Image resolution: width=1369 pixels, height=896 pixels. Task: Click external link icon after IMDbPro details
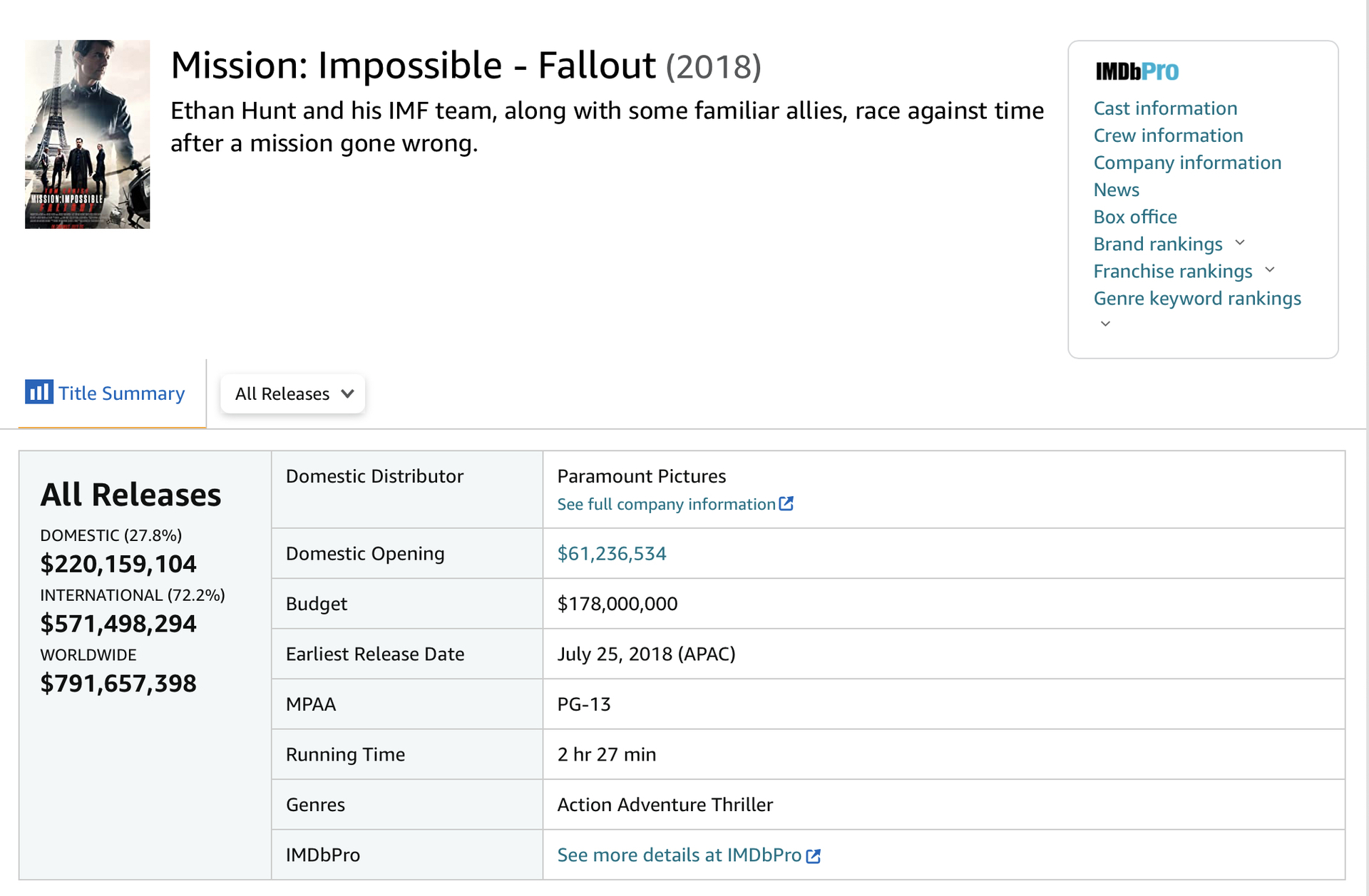click(x=814, y=855)
